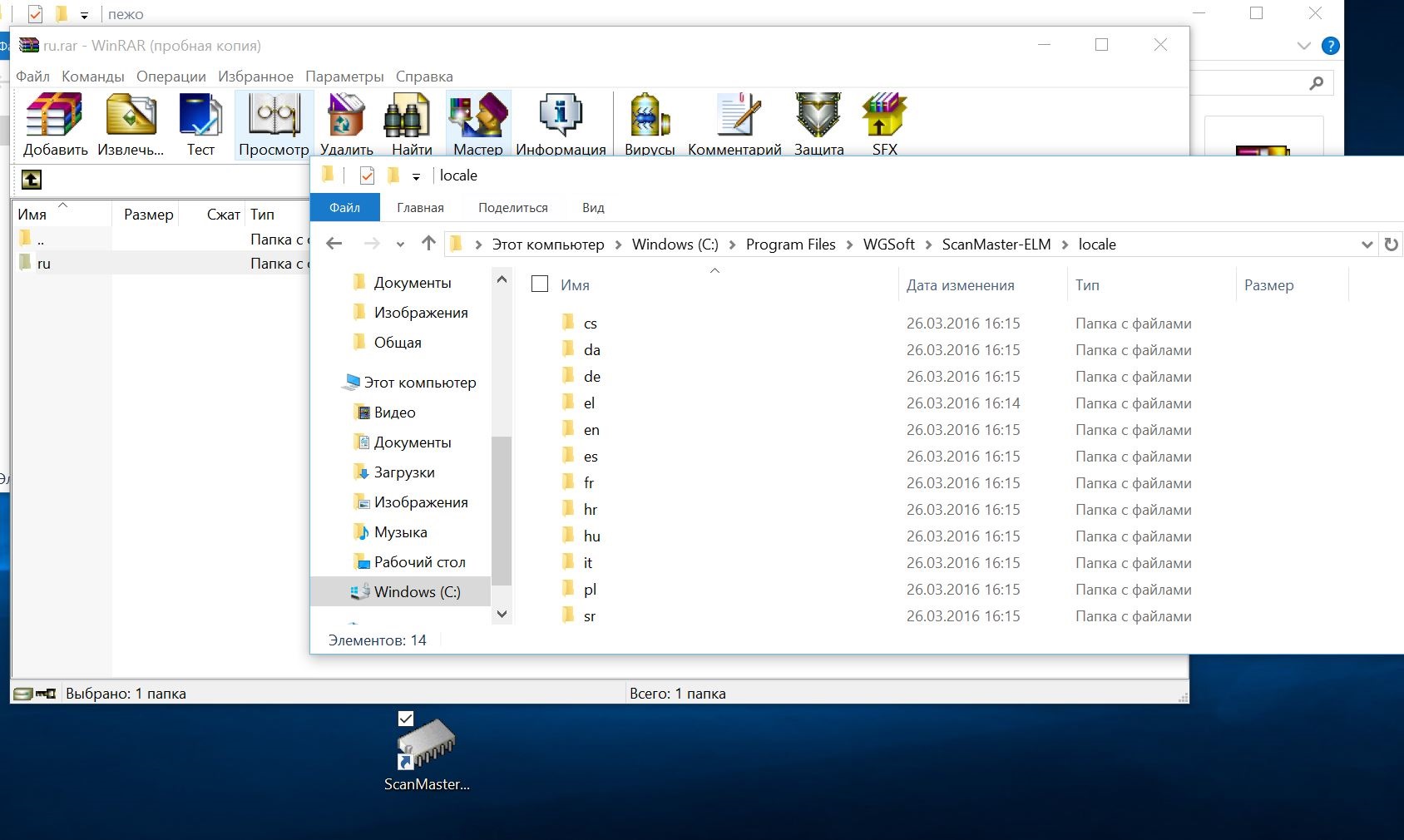The width and height of the screenshot is (1404, 840).
Task: Expand the address bar history dropdown
Action: pos(1367,245)
